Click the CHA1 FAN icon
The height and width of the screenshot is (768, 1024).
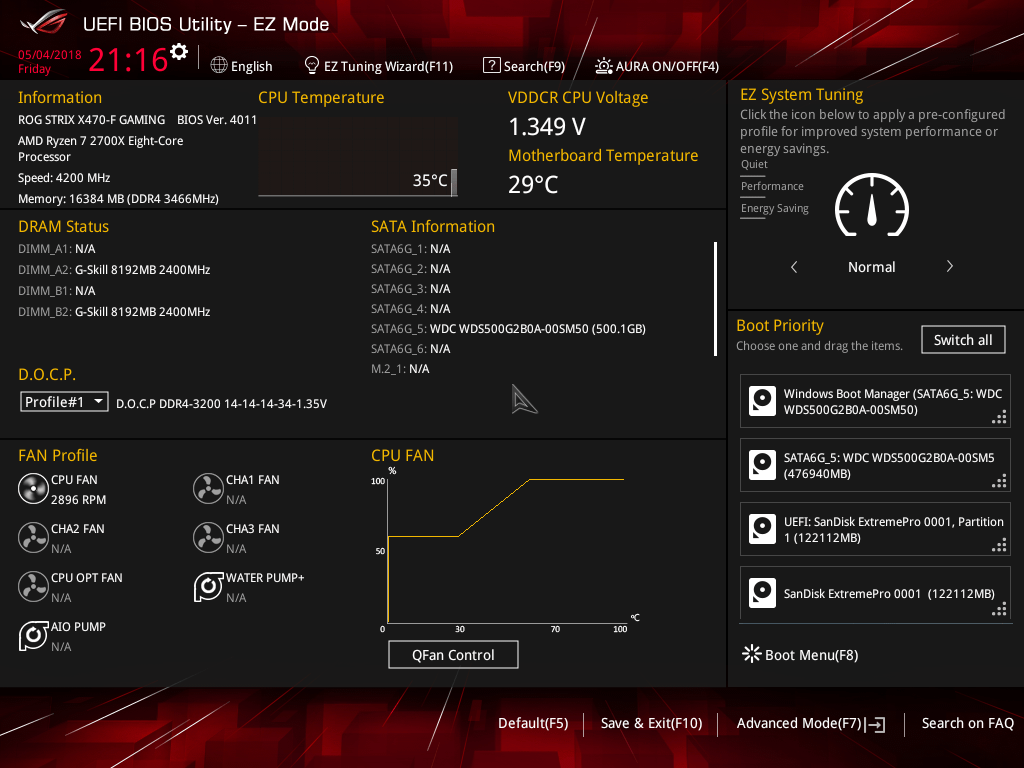(x=208, y=488)
